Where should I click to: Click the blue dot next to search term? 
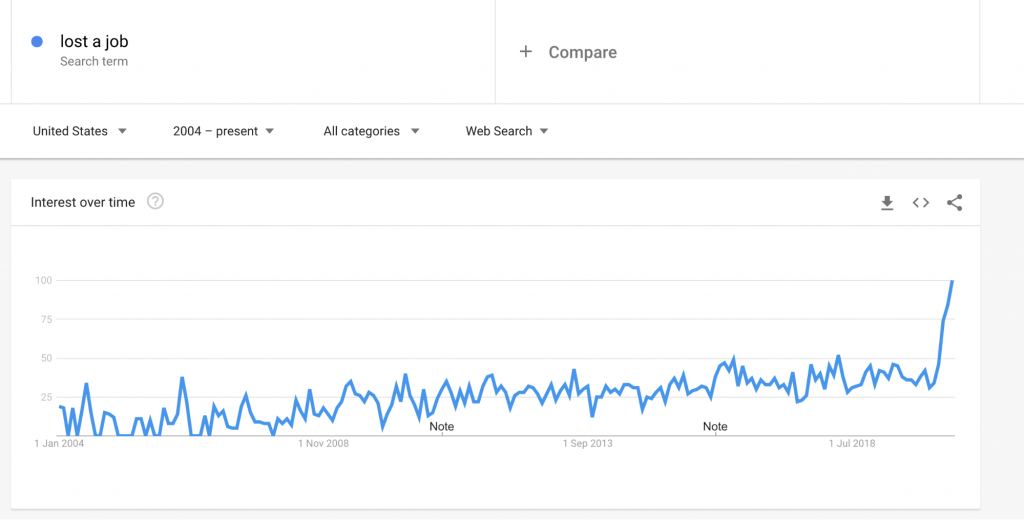click(x=37, y=42)
